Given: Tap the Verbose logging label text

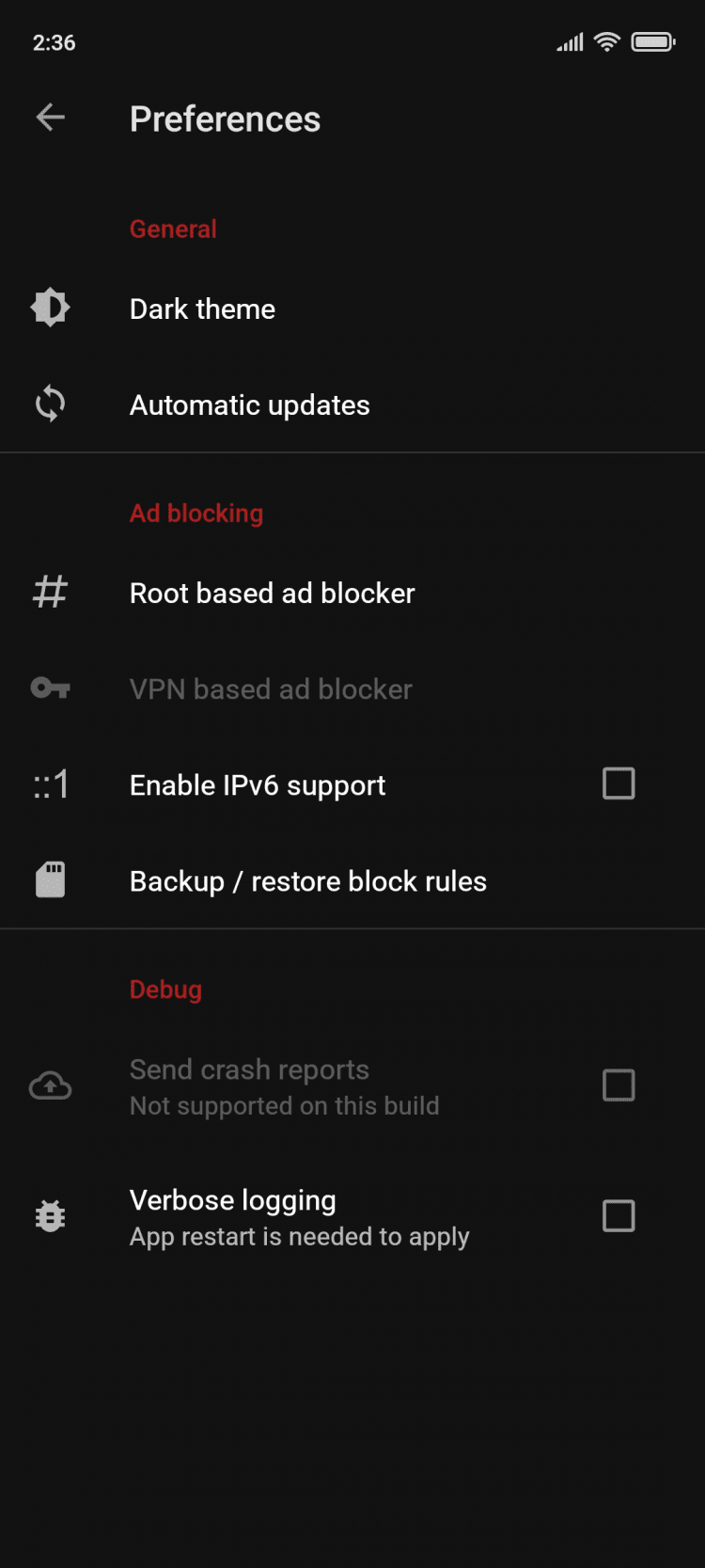Looking at the screenshot, I should pyautogui.click(x=232, y=1200).
